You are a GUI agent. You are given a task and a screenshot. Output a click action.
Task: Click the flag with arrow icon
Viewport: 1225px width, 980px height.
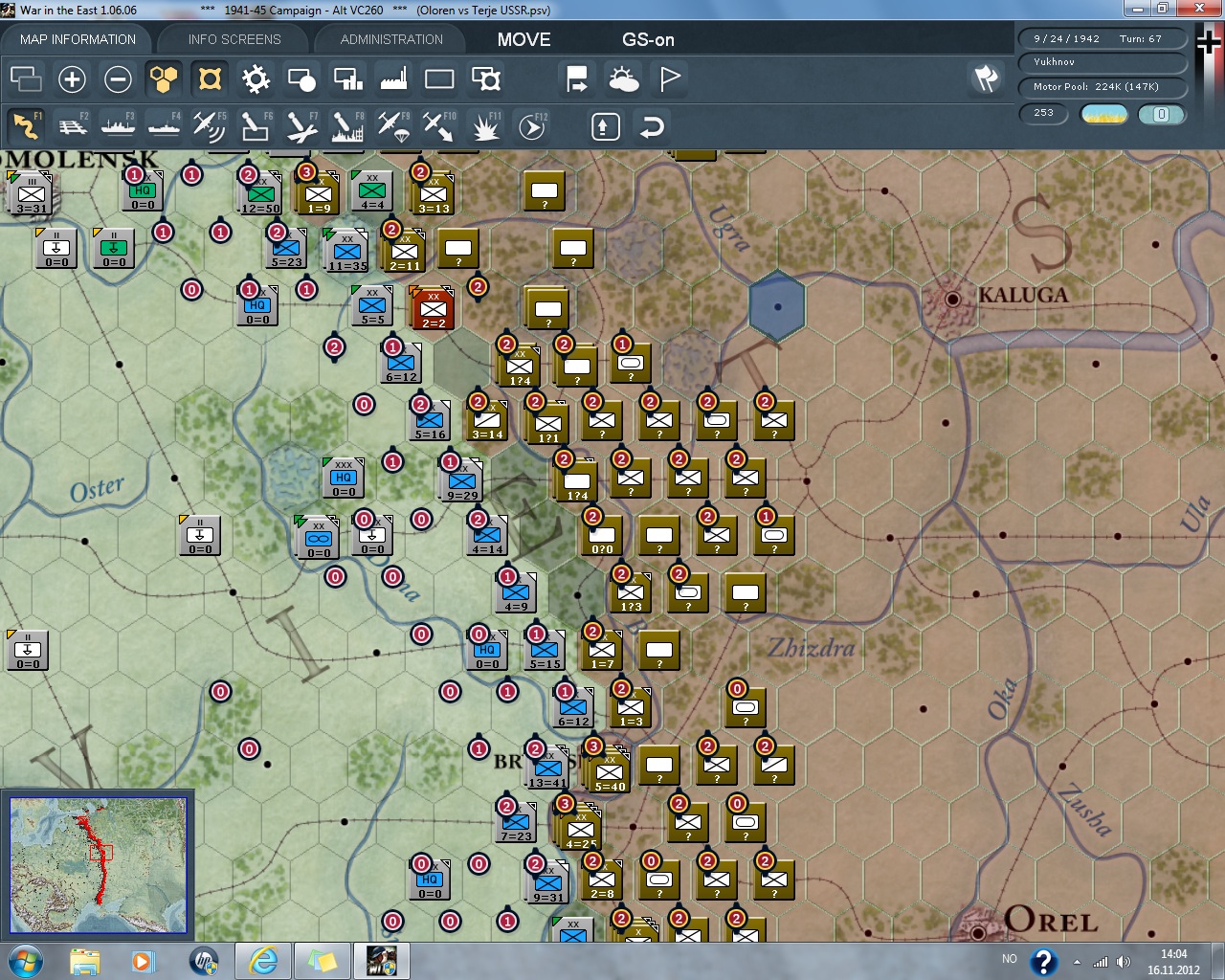[577, 78]
